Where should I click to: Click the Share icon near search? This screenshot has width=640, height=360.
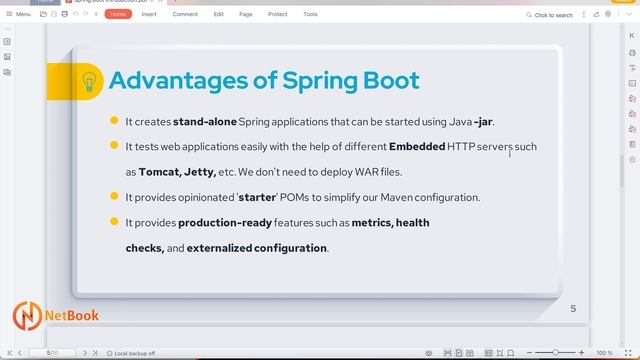coord(596,14)
